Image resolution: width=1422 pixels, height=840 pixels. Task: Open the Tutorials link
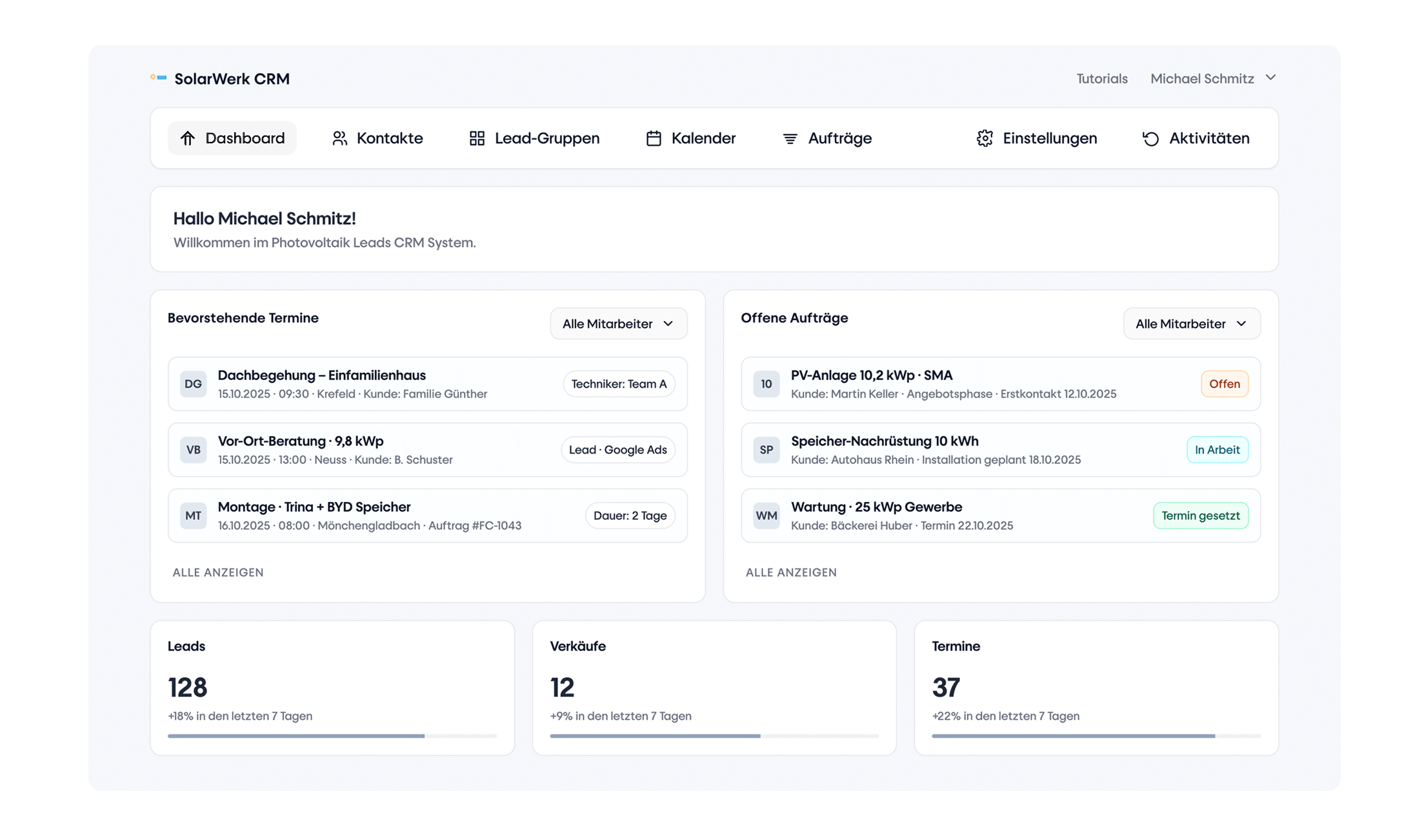[1101, 79]
